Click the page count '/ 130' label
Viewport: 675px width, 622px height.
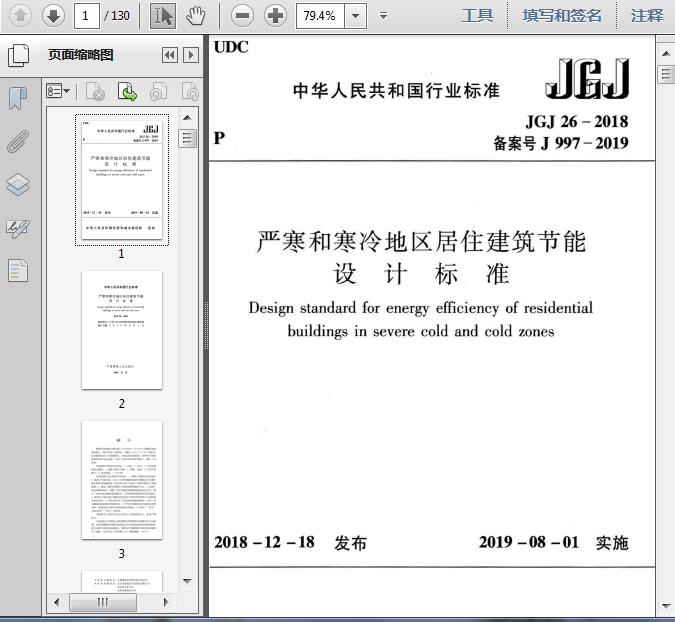pos(117,16)
